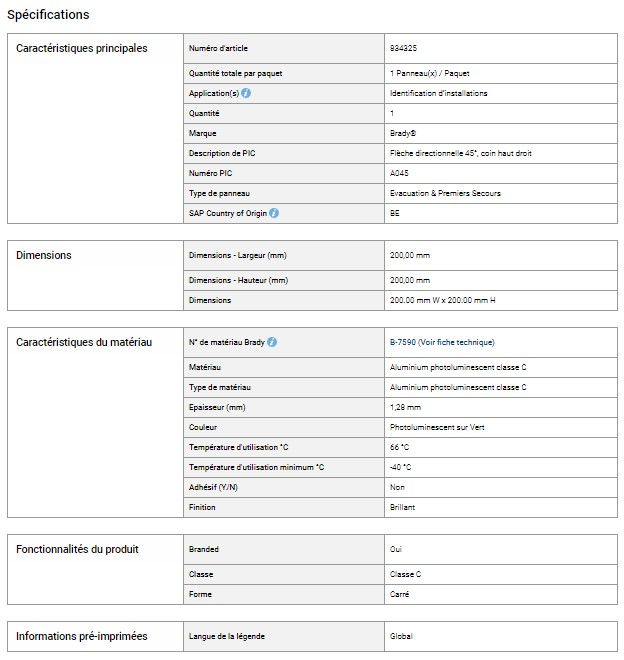Click the Langue de la légende label
Screen dimensions: 624x660
227,636
